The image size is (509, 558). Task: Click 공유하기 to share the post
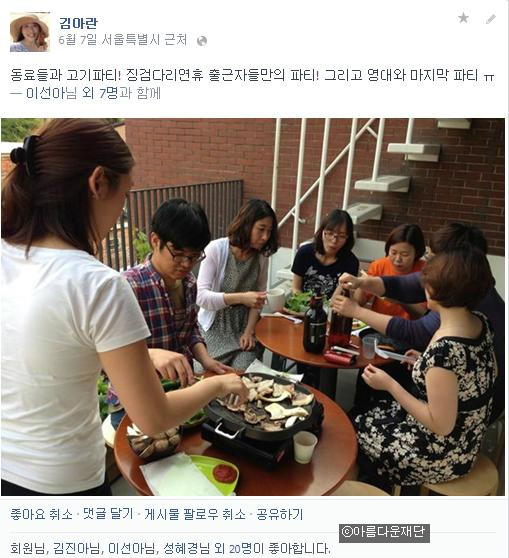click(x=280, y=514)
